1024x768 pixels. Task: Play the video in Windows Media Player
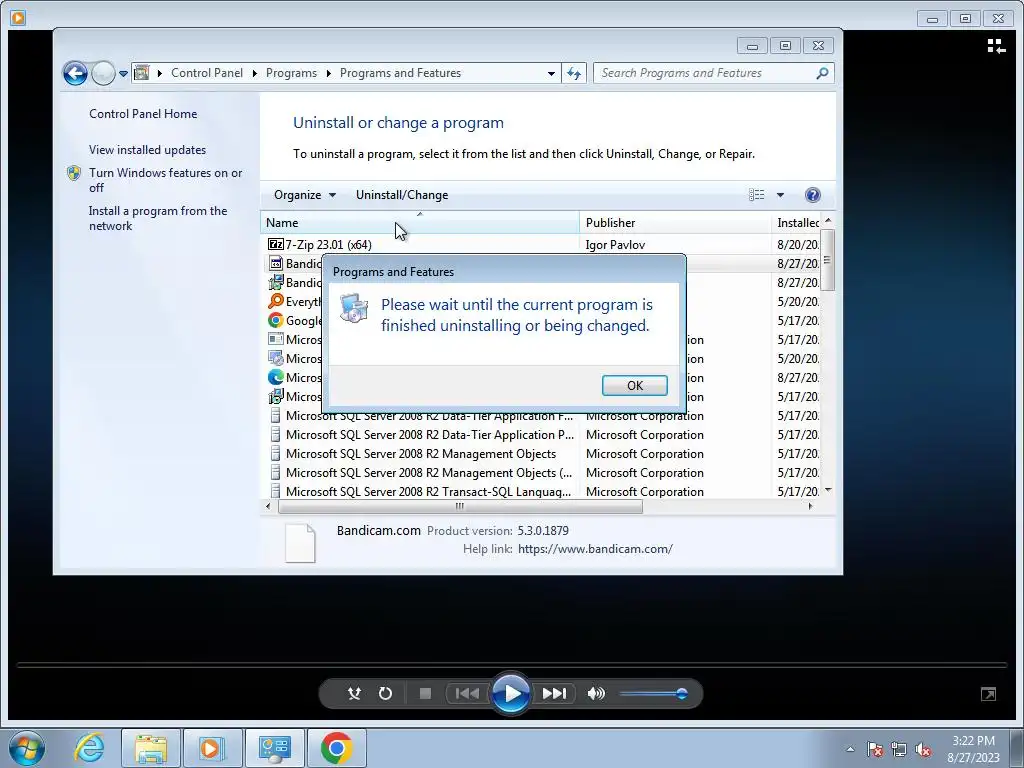click(510, 693)
